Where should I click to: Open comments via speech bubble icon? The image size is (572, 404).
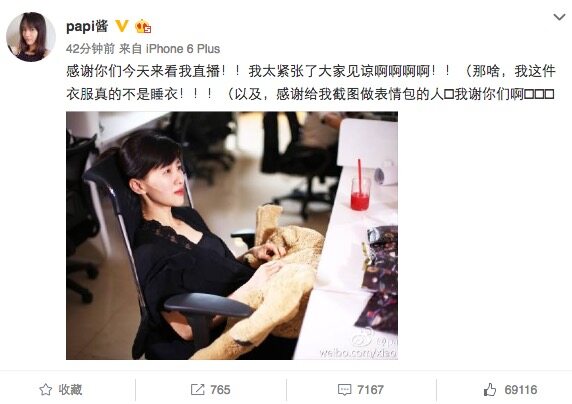[344, 390]
